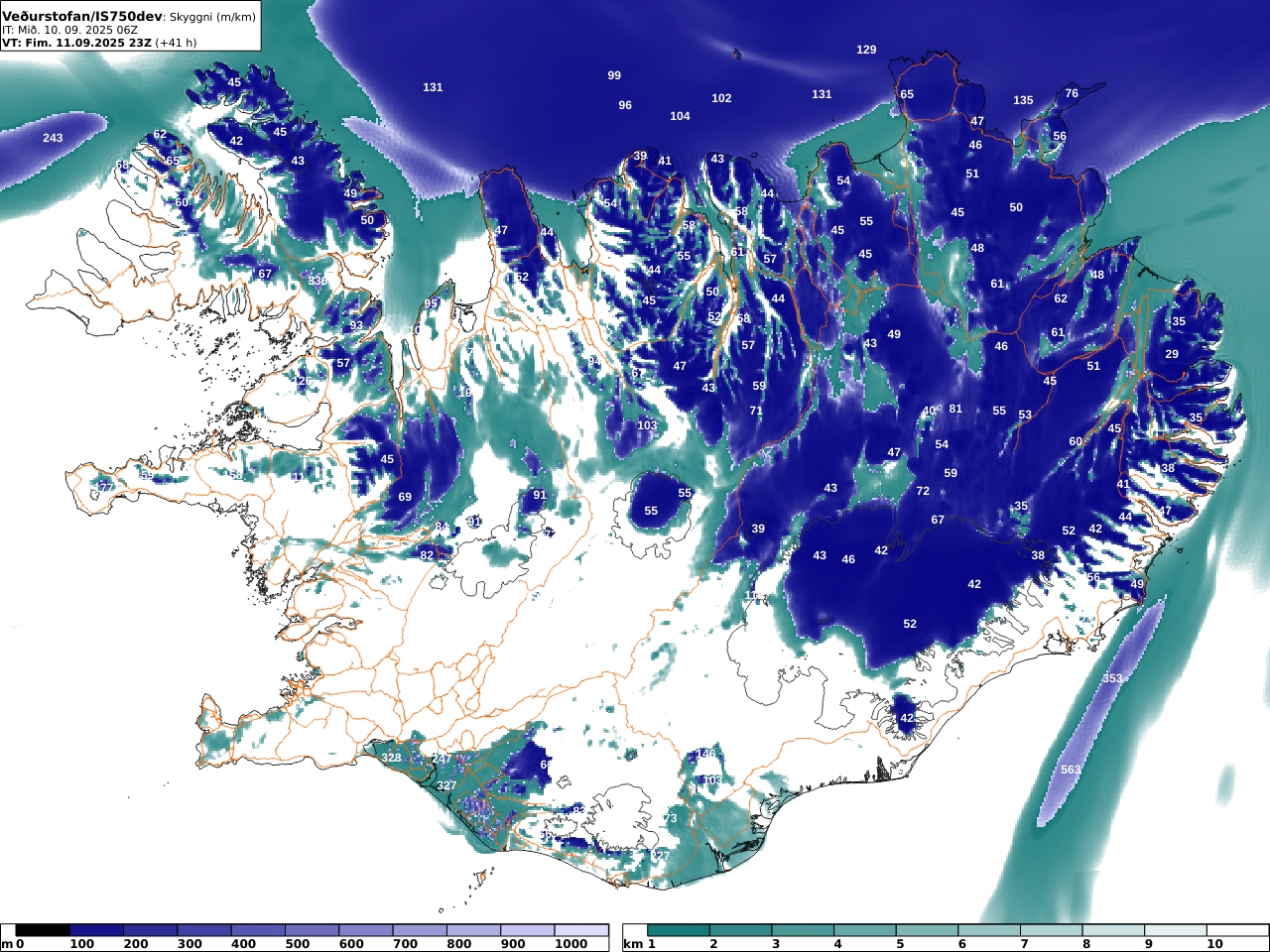Click the value 71 on the map

pos(756,411)
